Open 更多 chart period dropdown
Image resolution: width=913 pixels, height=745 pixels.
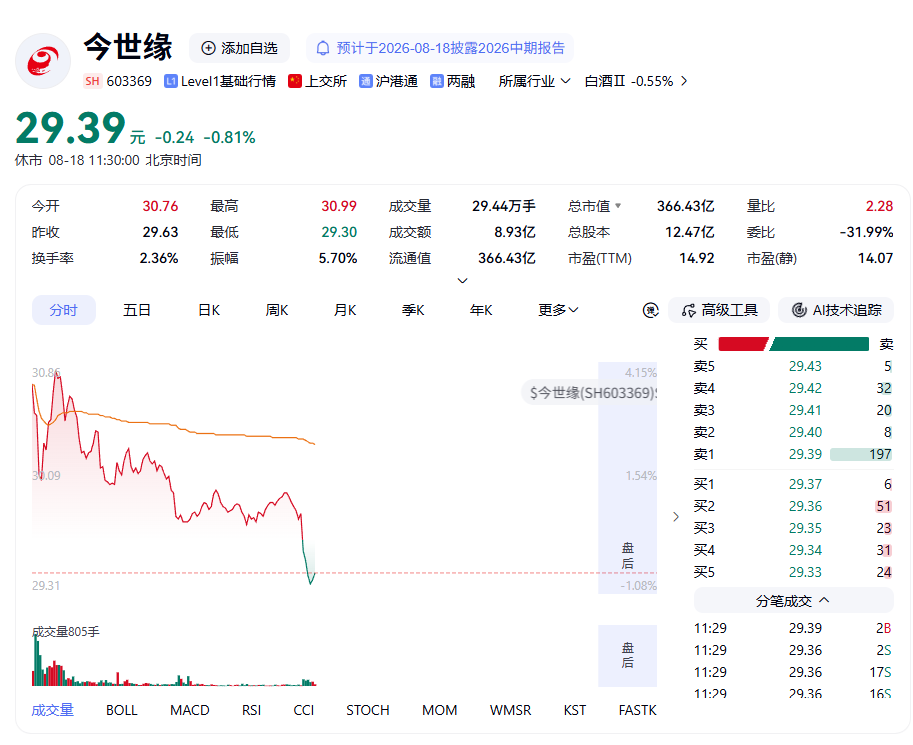coord(558,310)
